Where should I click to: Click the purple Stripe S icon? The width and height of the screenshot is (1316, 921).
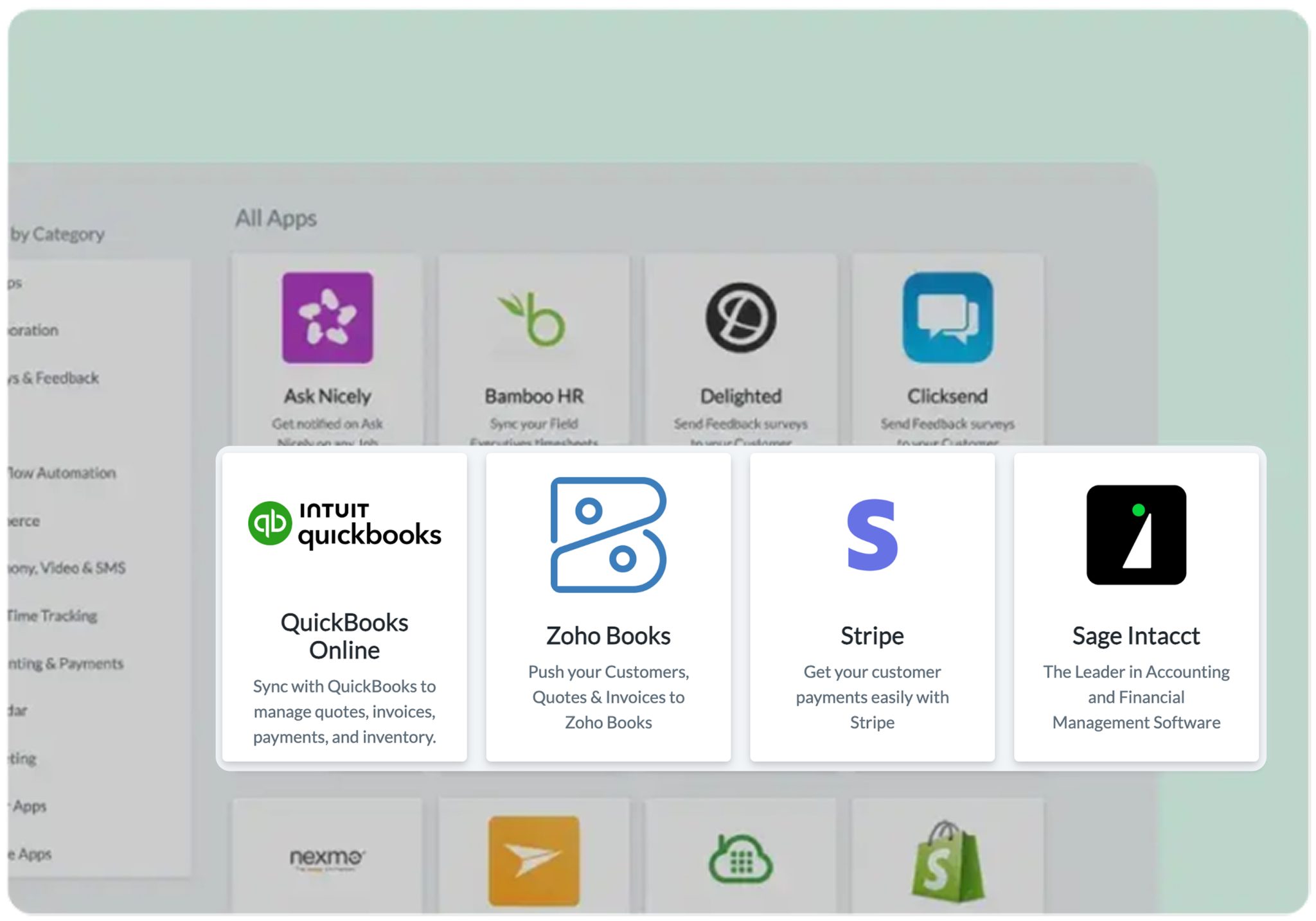click(872, 534)
